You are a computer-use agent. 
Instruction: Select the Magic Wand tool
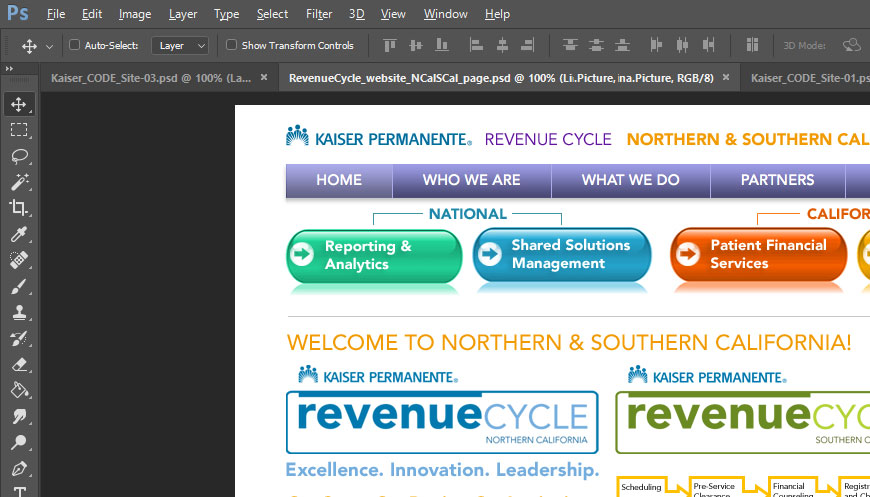pyautogui.click(x=19, y=181)
